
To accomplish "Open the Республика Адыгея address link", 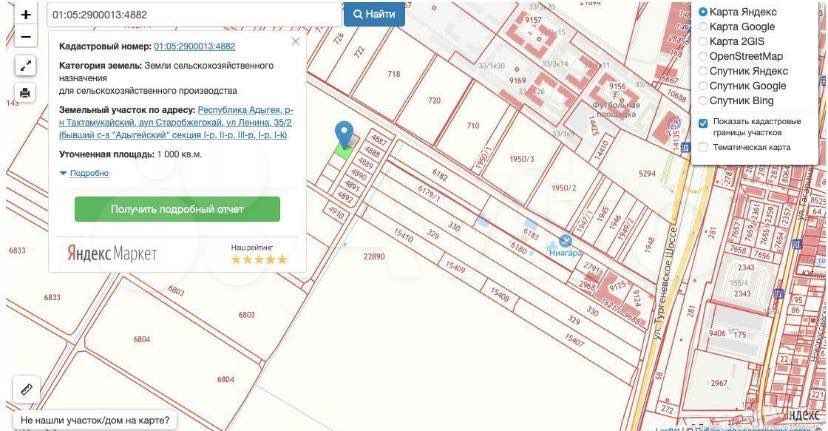I will coord(176,123).
